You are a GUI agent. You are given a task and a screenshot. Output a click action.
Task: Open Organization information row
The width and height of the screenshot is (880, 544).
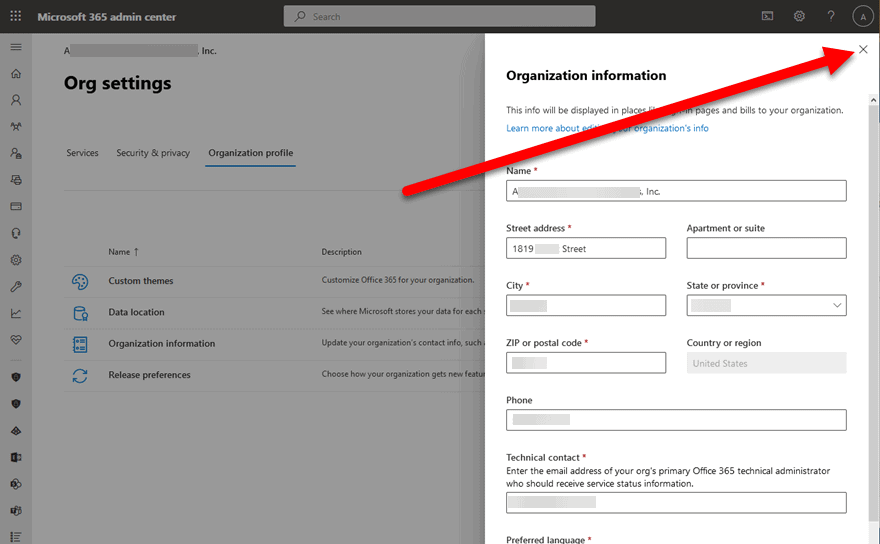pyautogui.click(x=162, y=344)
